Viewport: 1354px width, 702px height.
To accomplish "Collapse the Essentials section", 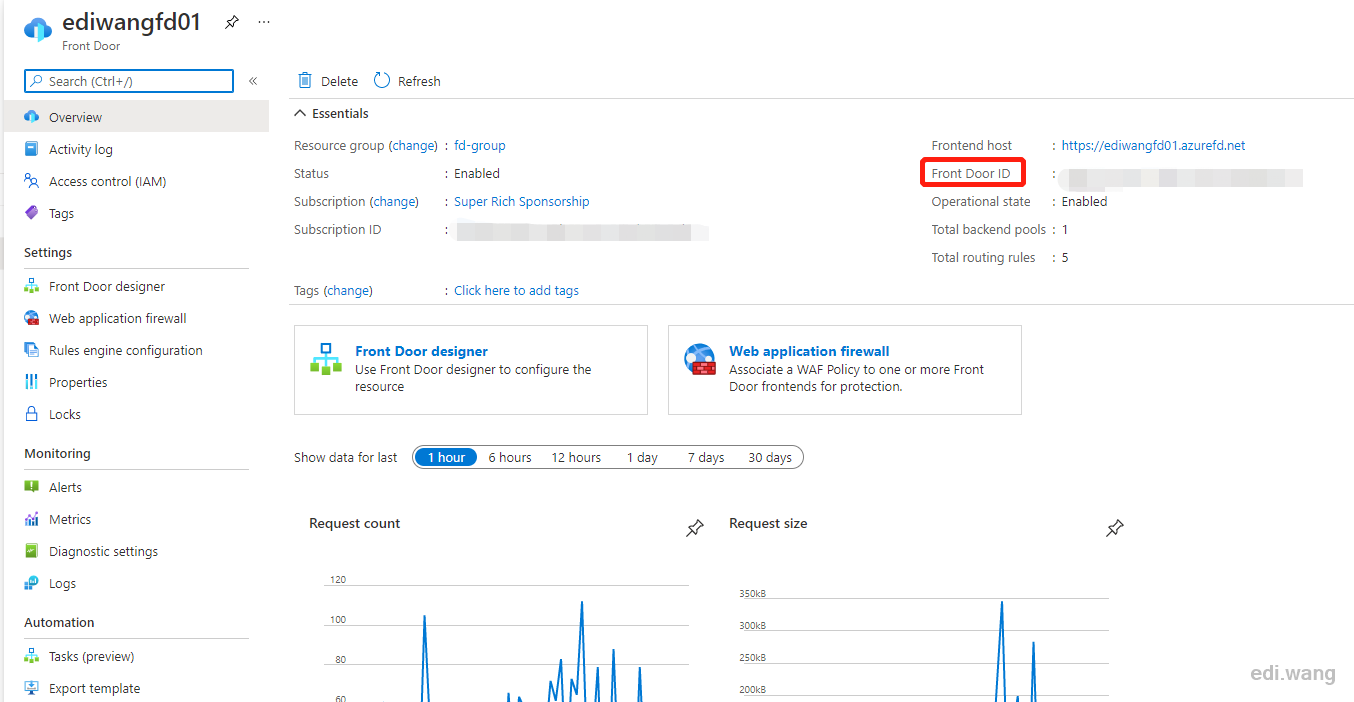I will [333, 114].
